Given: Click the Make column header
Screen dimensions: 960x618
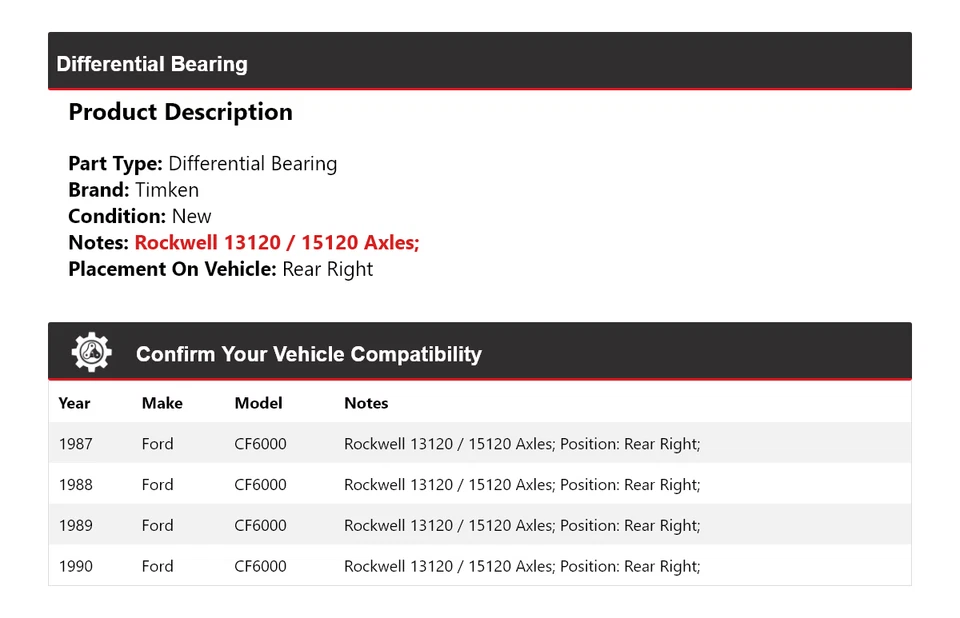Looking at the screenshot, I should pyautogui.click(x=162, y=403).
